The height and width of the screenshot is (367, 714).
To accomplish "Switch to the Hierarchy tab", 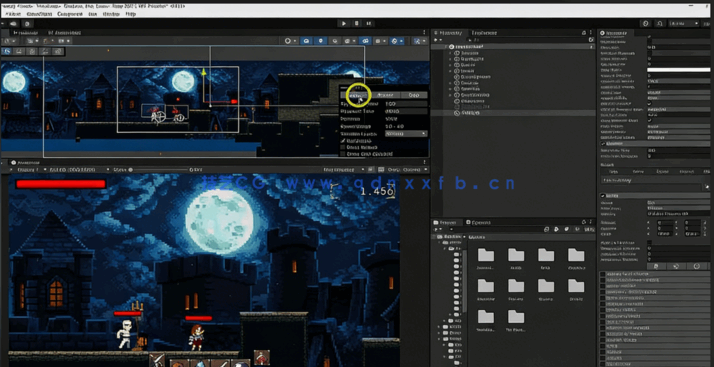I will pyautogui.click(x=449, y=33).
